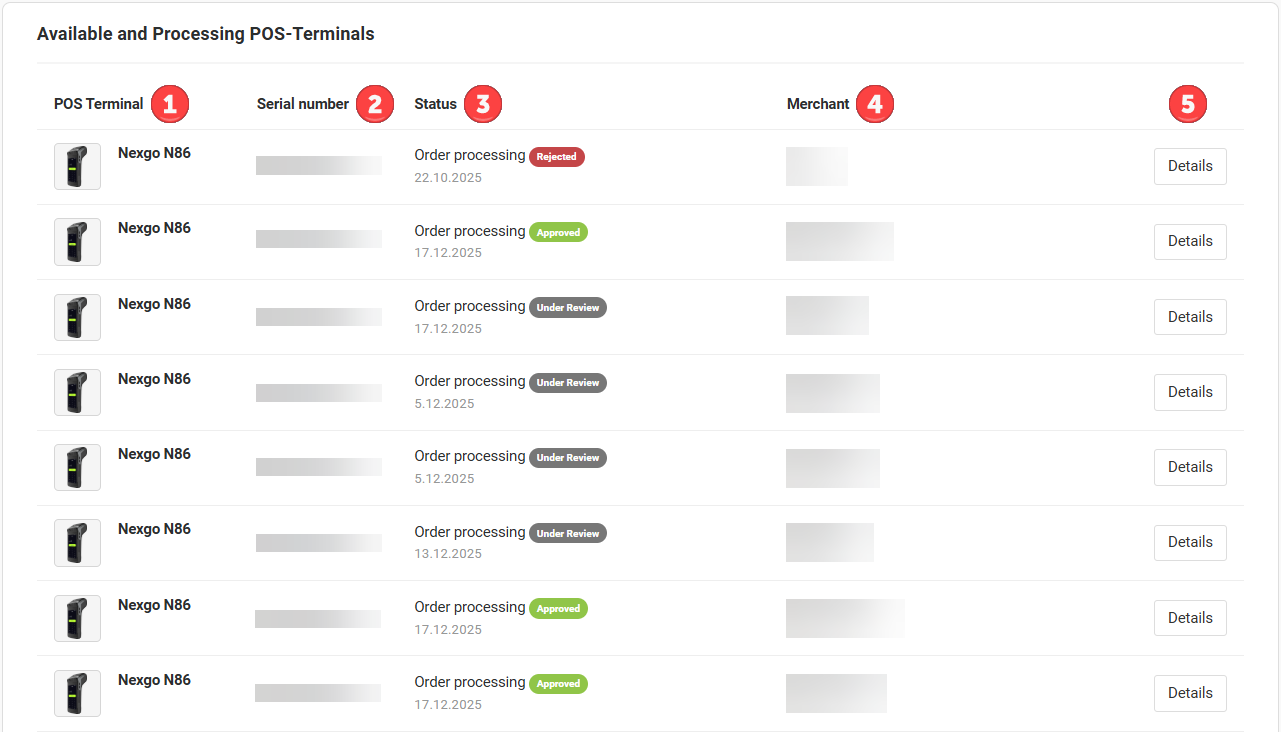
Task: Click the terminal image in the 13.12.2025 row
Action: 77,542
